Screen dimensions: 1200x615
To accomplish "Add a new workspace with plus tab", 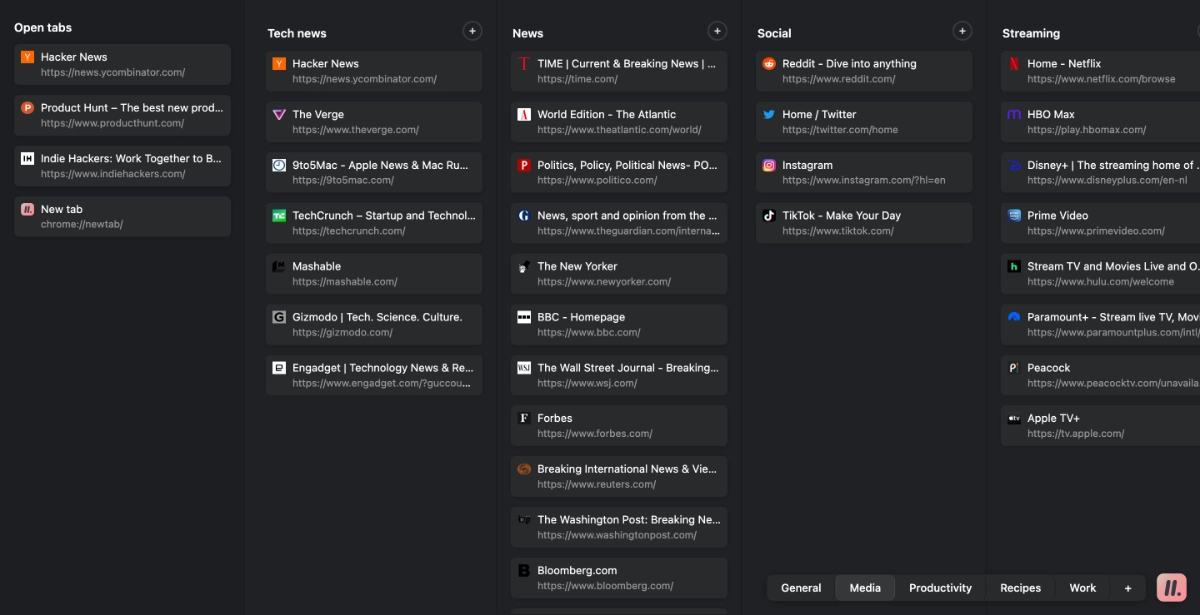I will (x=1128, y=588).
